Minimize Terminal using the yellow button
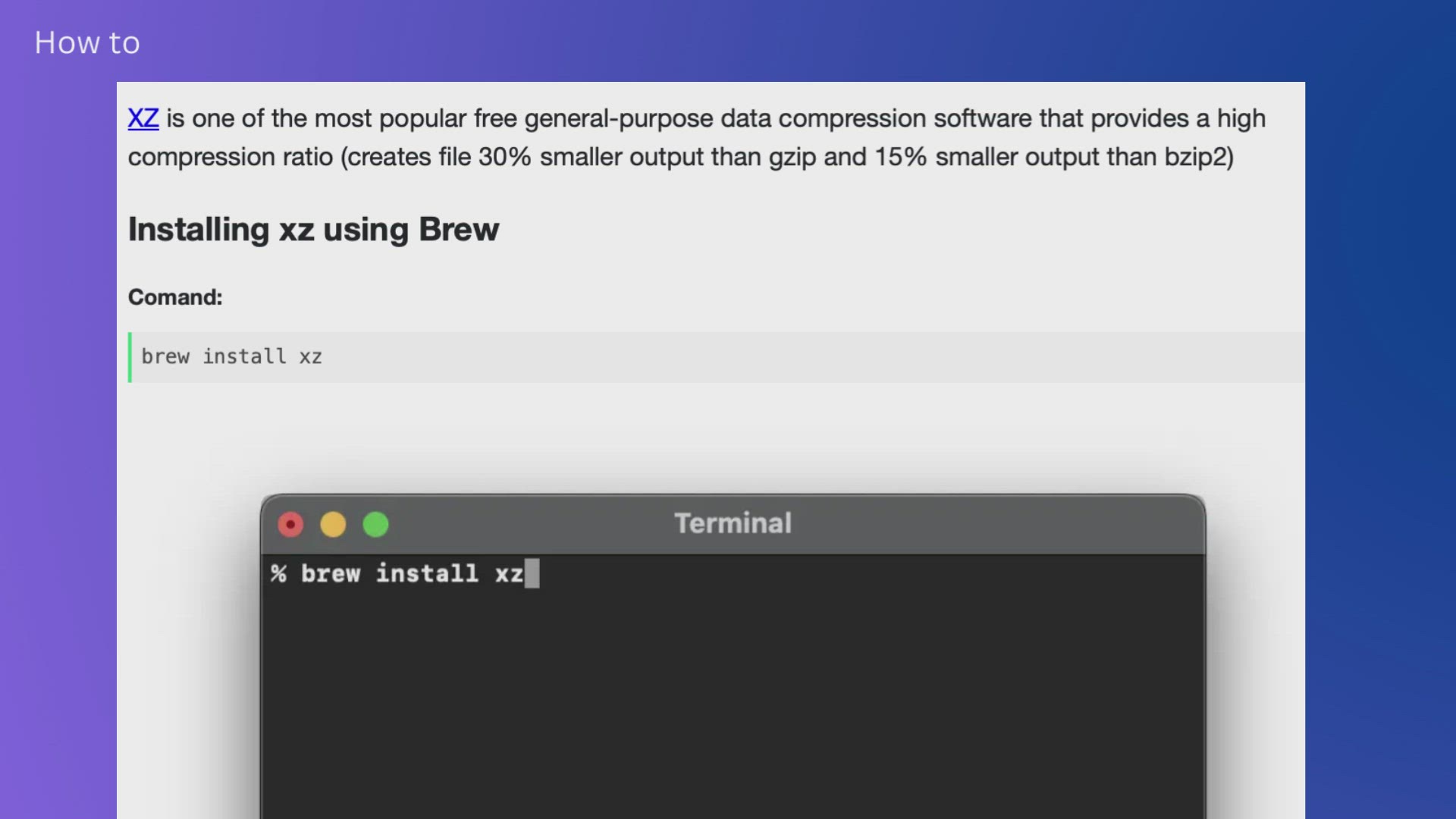The width and height of the screenshot is (1456, 819). 333,524
